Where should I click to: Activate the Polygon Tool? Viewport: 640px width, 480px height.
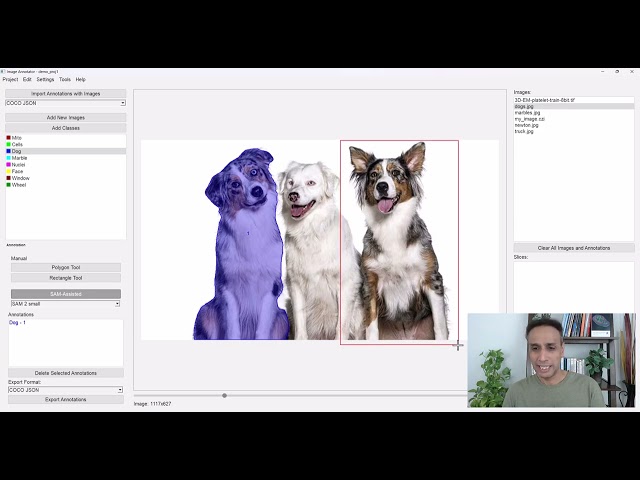[x=66, y=267]
